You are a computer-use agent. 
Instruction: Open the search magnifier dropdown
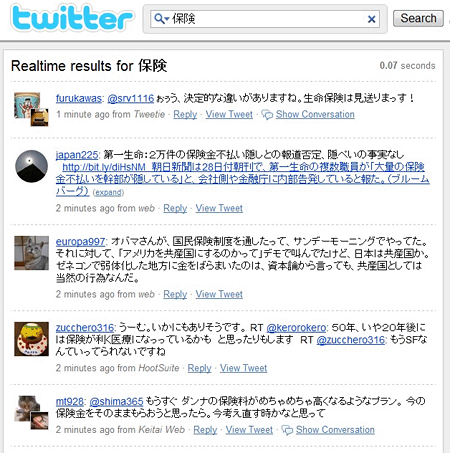click(x=161, y=19)
